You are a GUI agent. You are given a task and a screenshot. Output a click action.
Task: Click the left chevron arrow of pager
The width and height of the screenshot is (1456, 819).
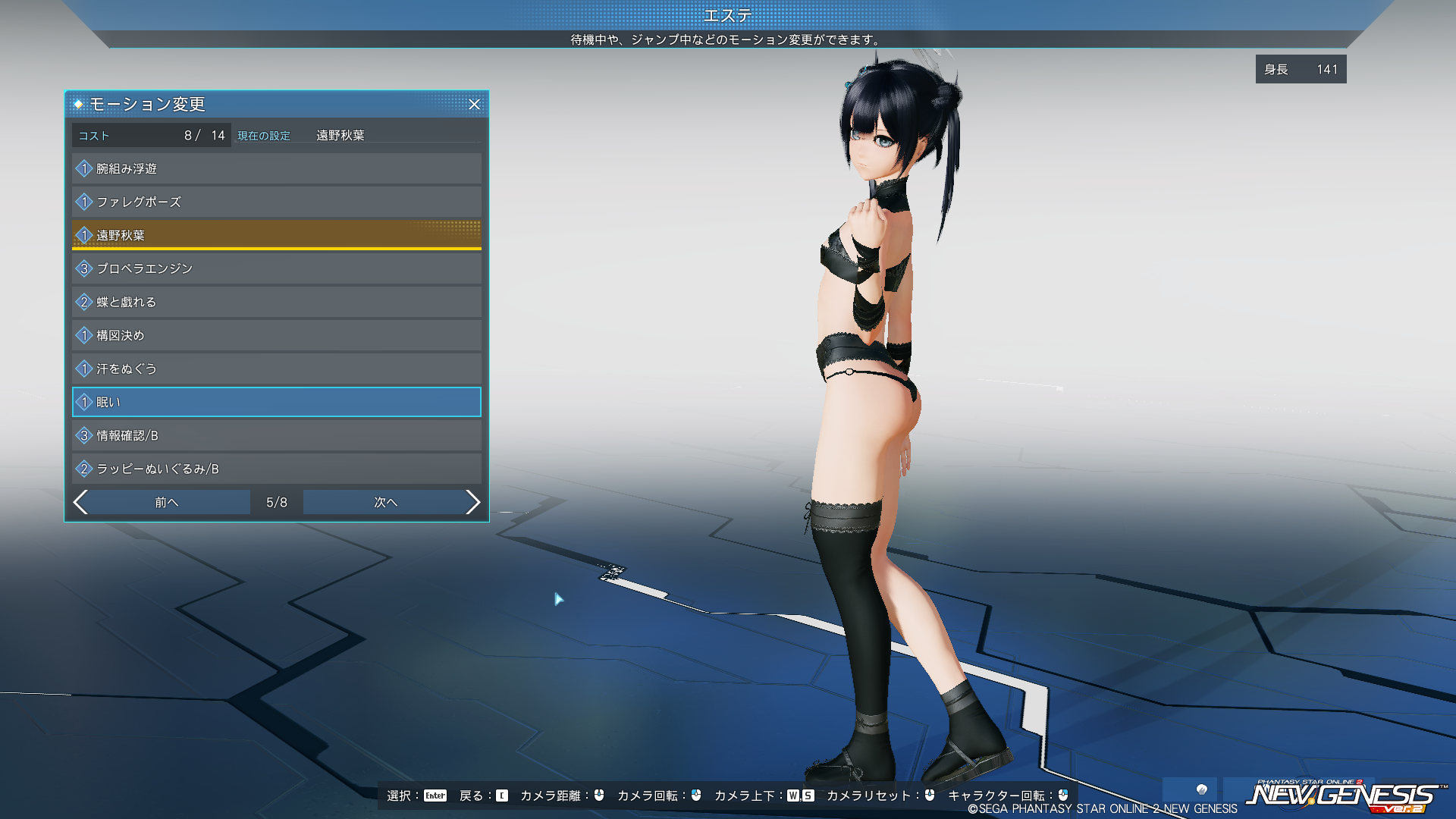(x=80, y=502)
